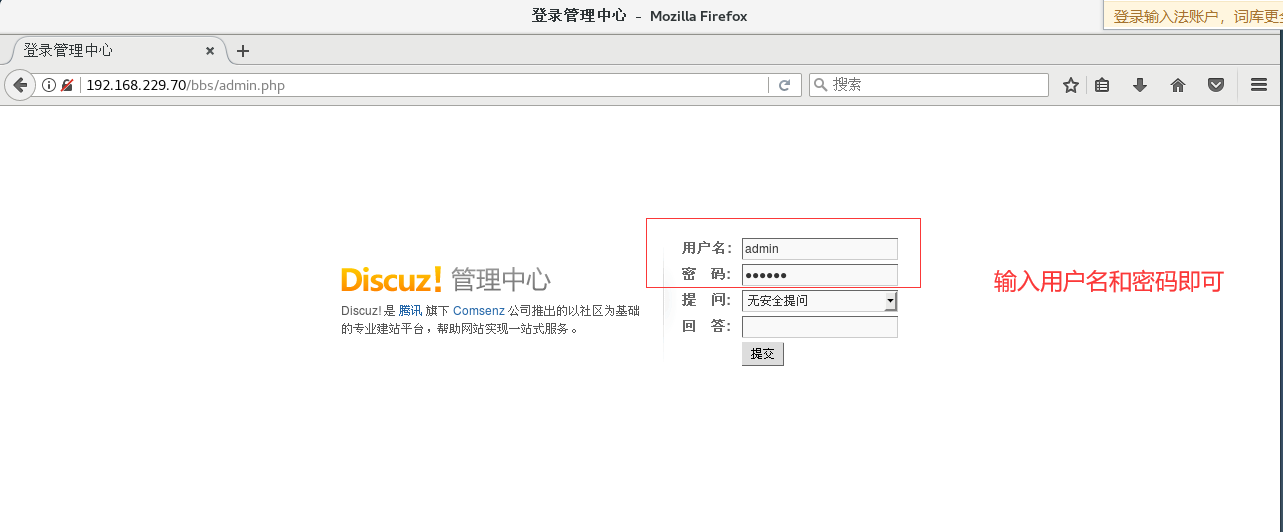Expand the 无安全提问 security question dropdown
The image size is (1283, 532).
pos(820,301)
